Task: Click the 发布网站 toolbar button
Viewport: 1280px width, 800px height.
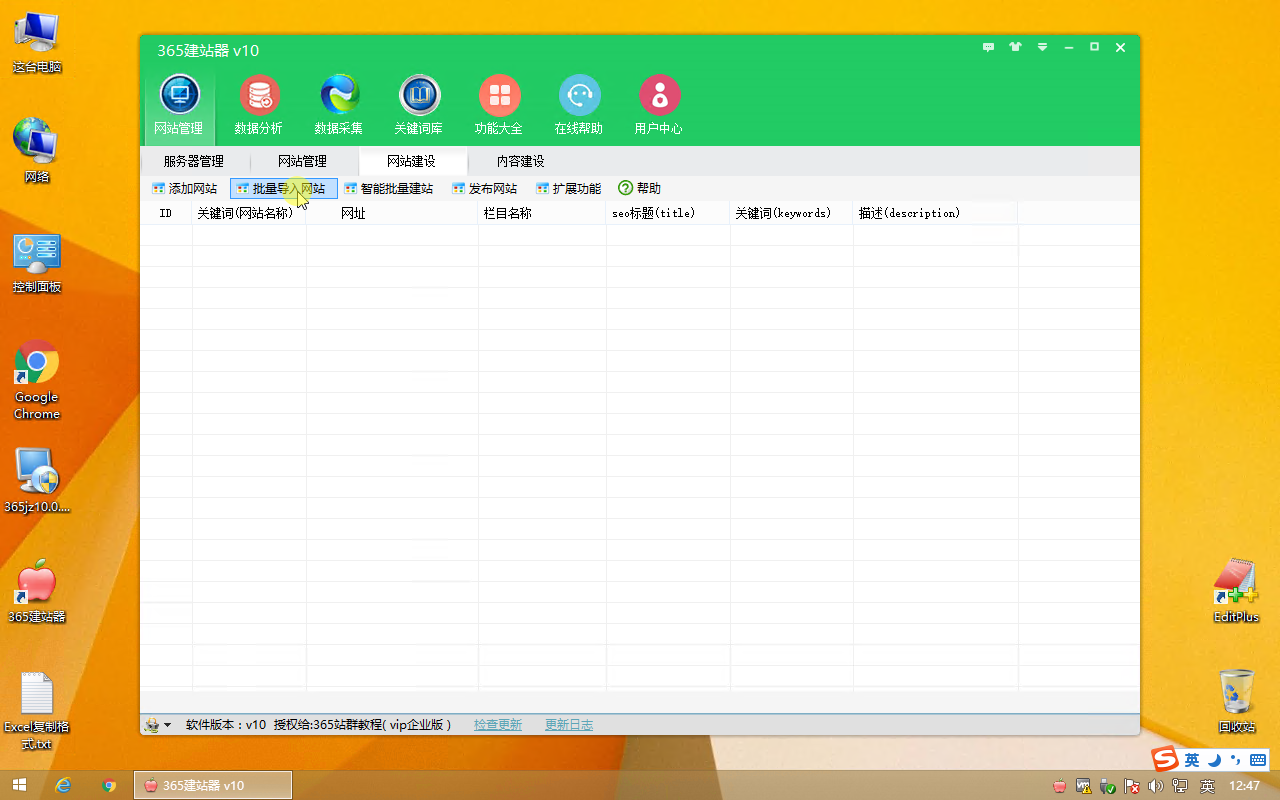Action: tap(485, 188)
